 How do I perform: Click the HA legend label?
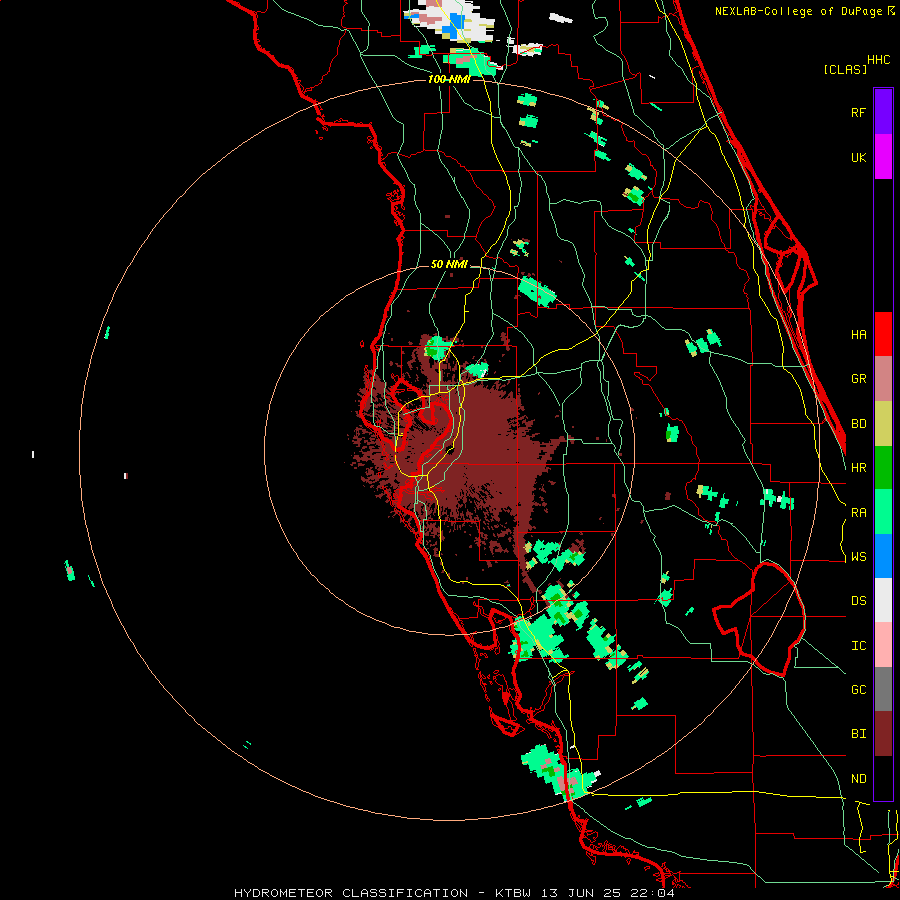click(858, 335)
